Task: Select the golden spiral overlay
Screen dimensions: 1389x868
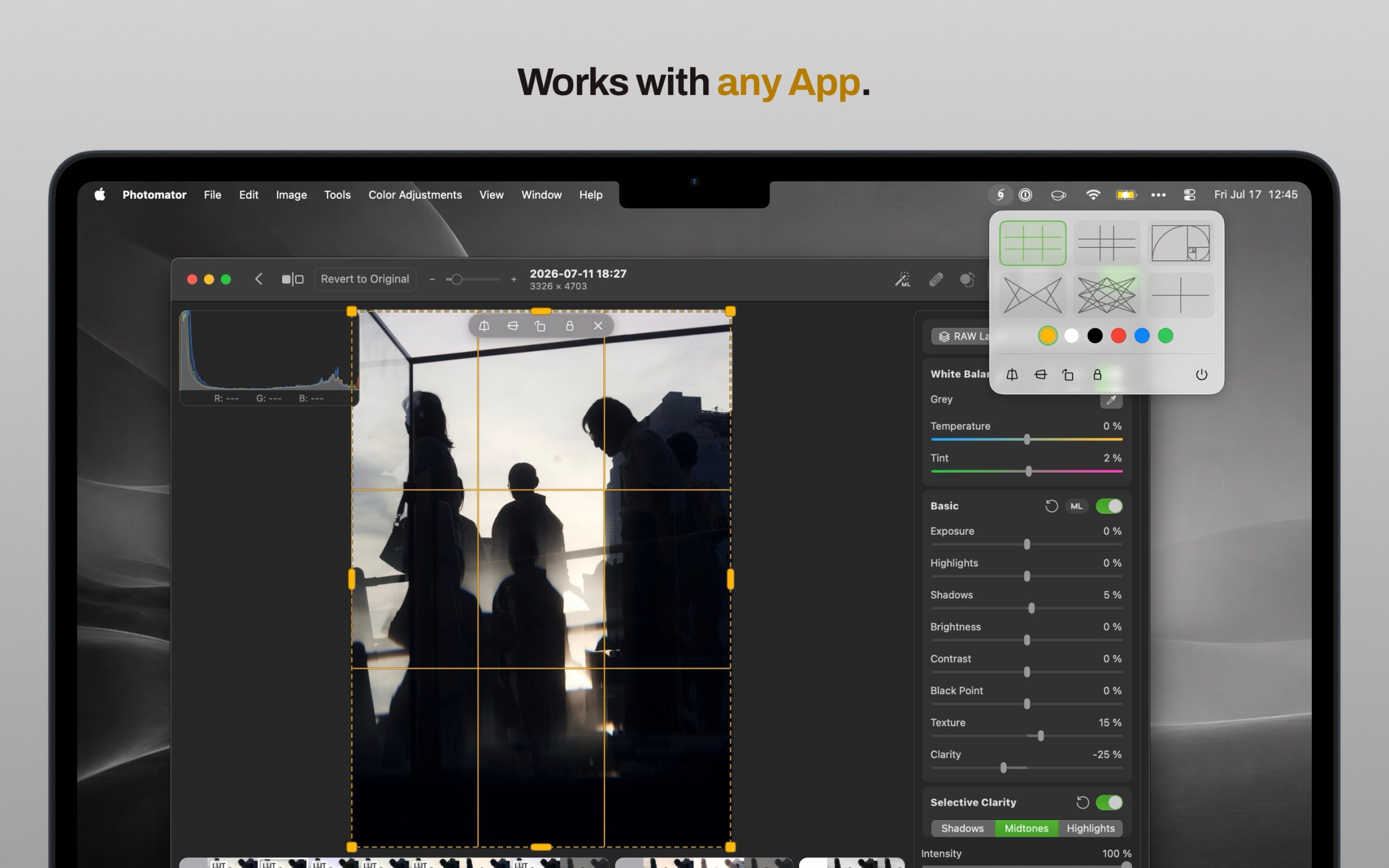Action: tap(1180, 243)
